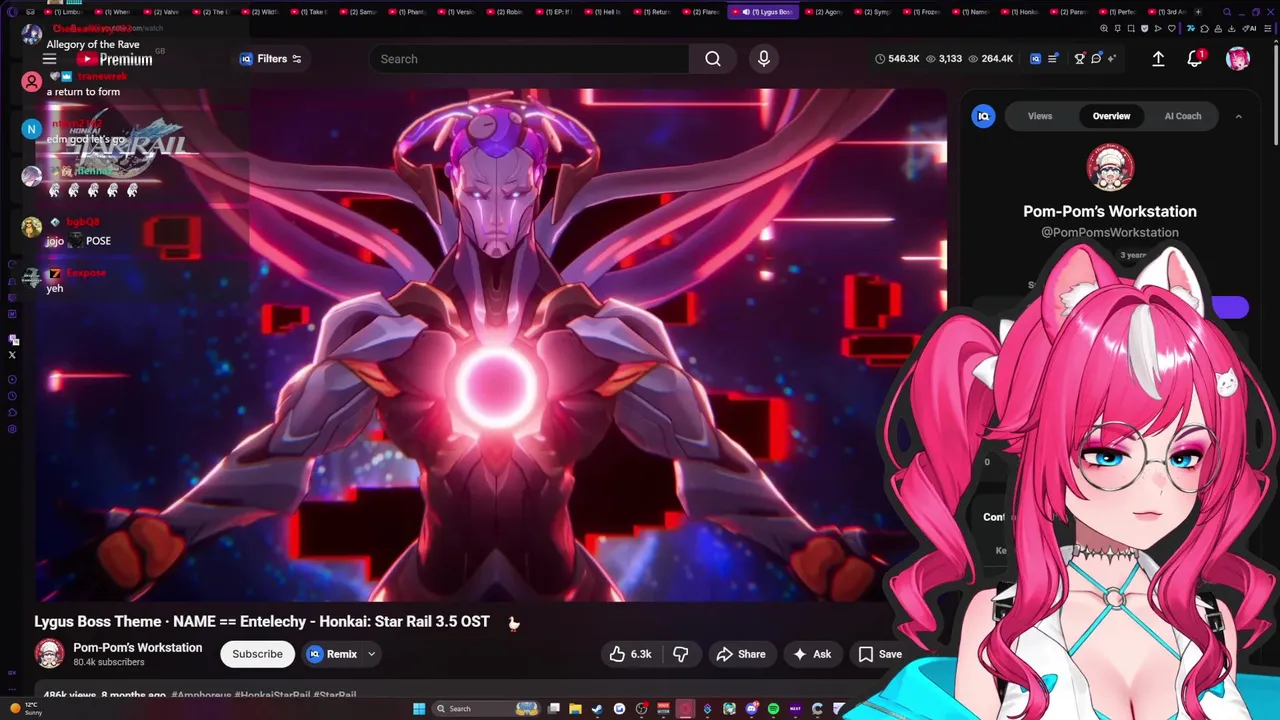Open the vidIQ sparkle AI icon
1280x720 pixels.
click(x=1112, y=59)
